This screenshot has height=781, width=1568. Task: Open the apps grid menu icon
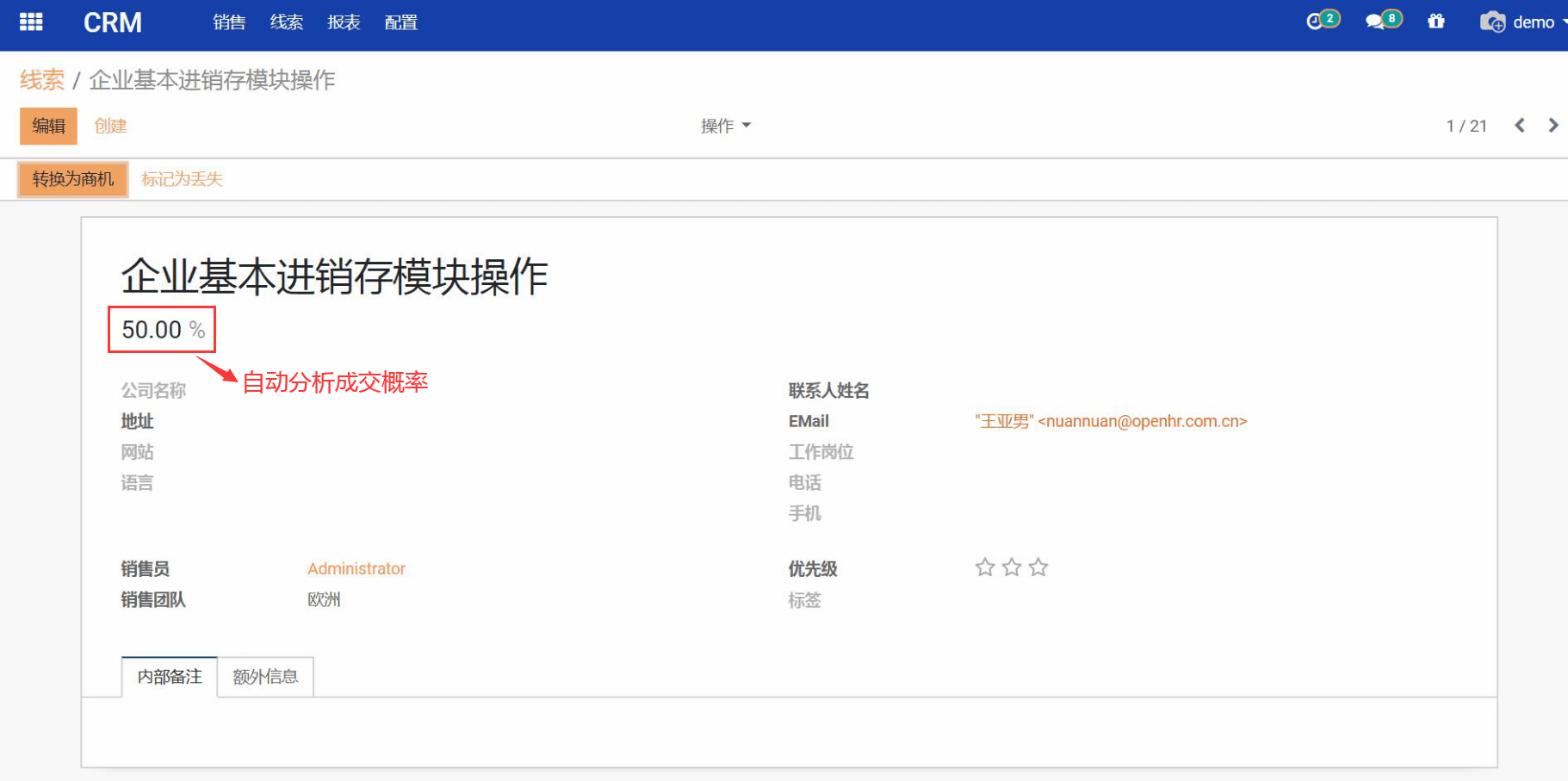(31, 22)
